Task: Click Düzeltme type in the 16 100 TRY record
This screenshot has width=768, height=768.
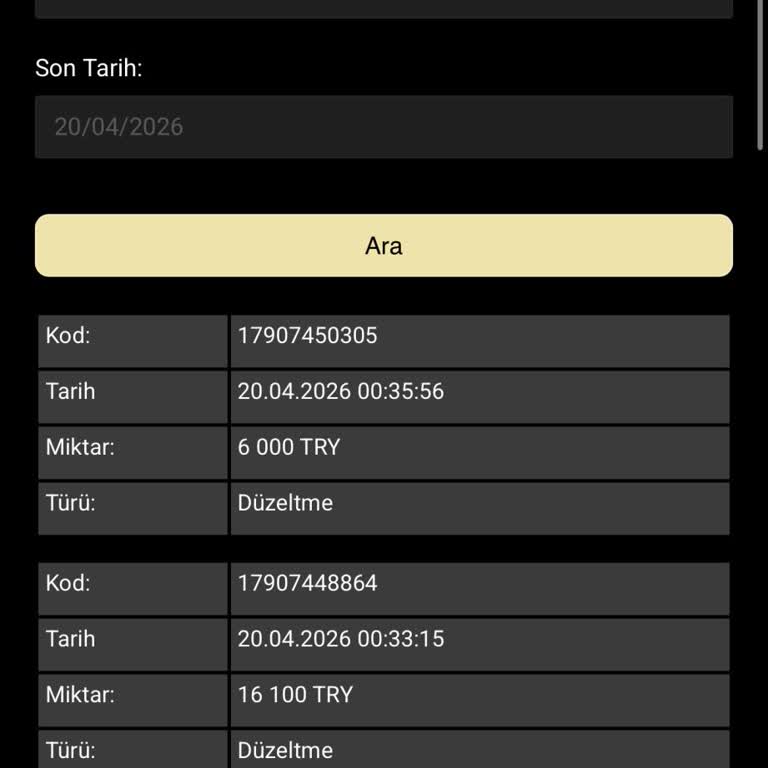Action: coord(285,750)
